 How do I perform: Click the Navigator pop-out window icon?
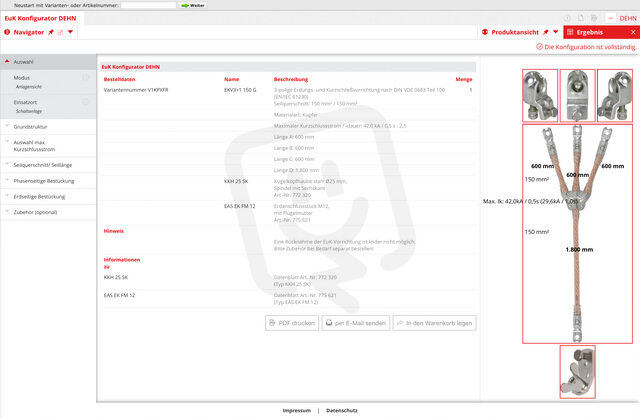pyautogui.click(x=60, y=32)
